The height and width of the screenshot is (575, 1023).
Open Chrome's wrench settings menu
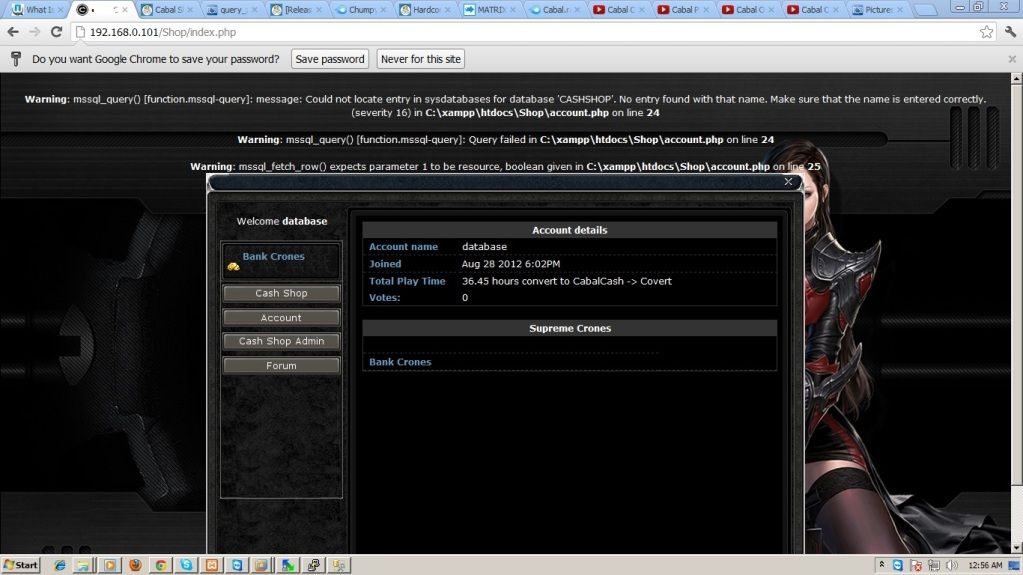pos(1008,32)
